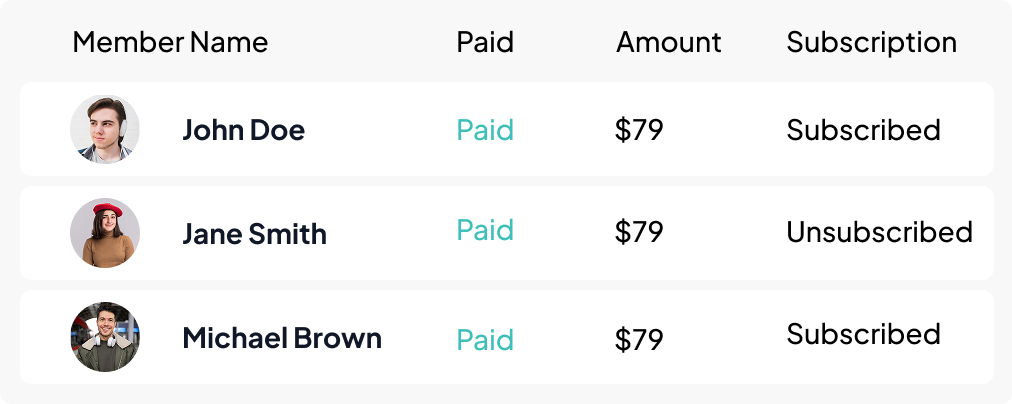Open the Jane Smith member name

coord(254,233)
